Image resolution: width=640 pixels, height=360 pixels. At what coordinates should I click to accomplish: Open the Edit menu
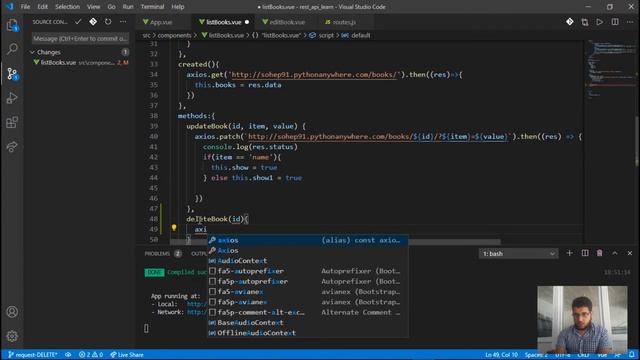point(42,7)
